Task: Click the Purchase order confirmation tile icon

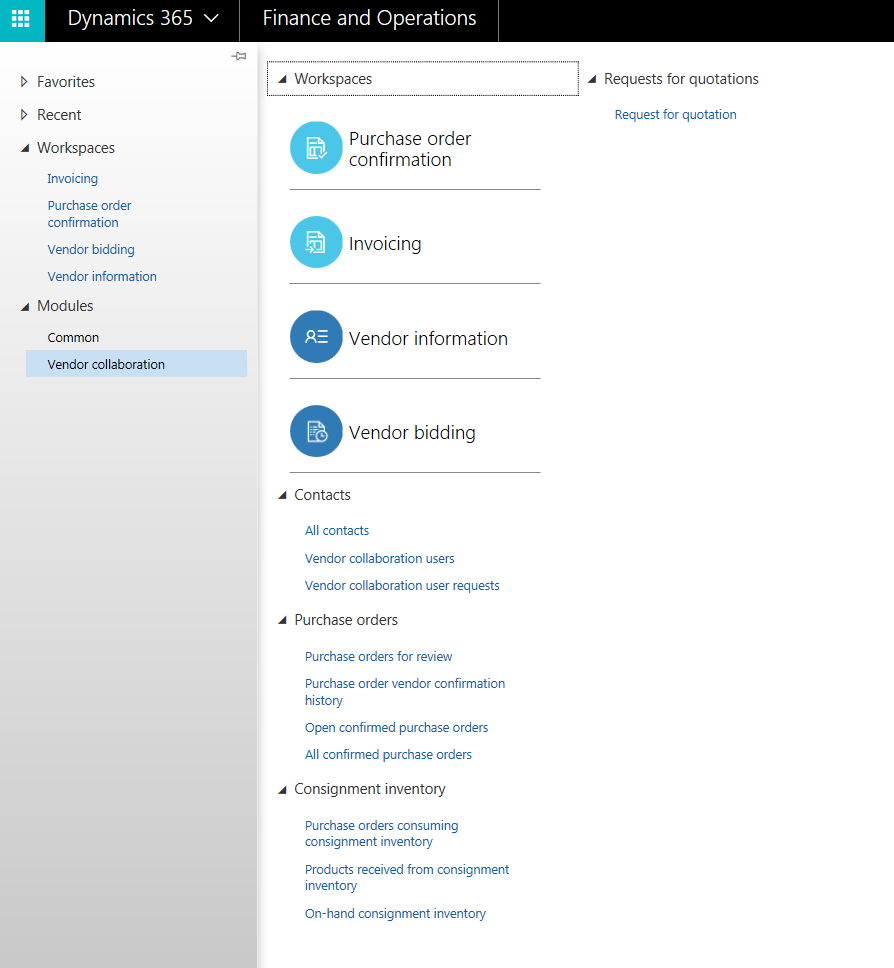Action: click(x=316, y=148)
